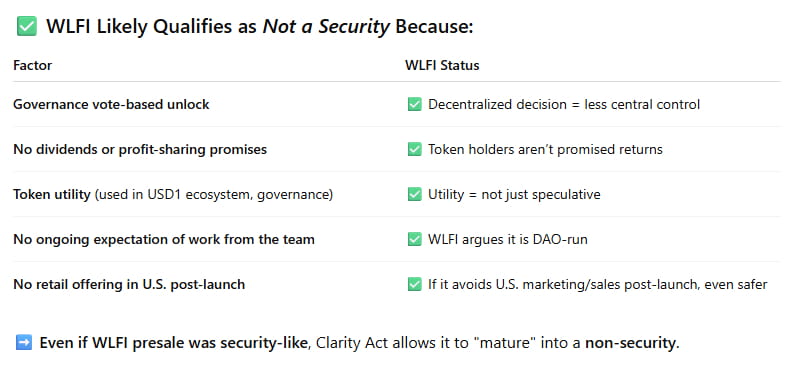Click the blue right-arrow emoji at the bottom

point(24,343)
